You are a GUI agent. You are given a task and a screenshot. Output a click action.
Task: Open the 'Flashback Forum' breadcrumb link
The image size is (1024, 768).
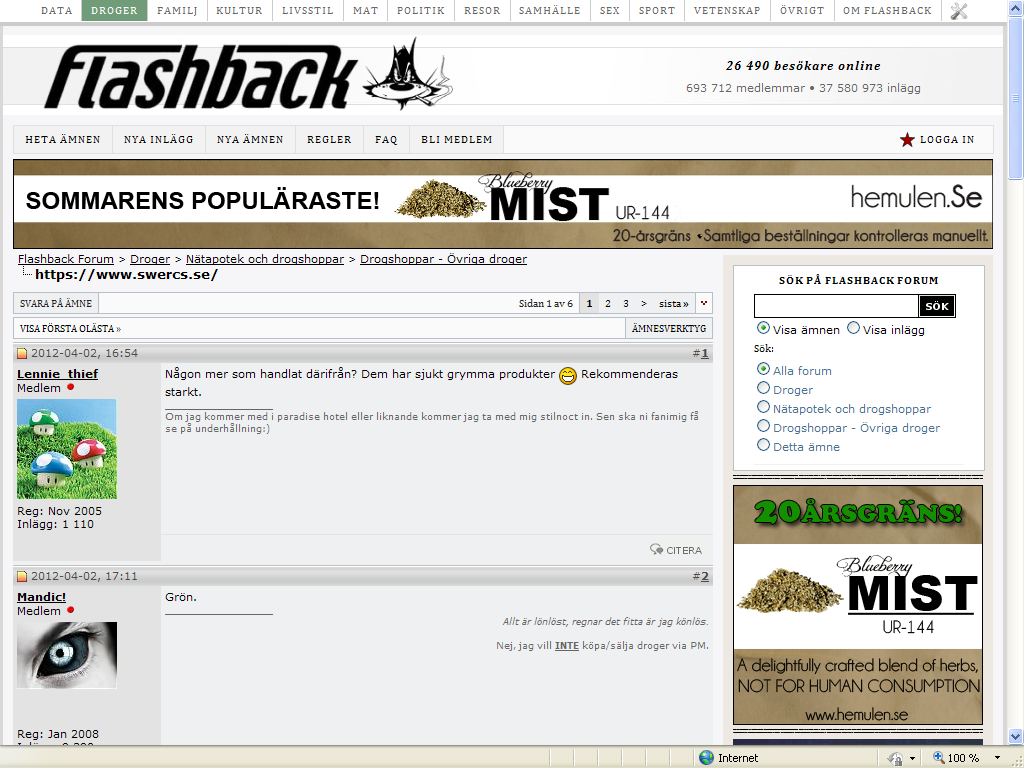[66, 259]
